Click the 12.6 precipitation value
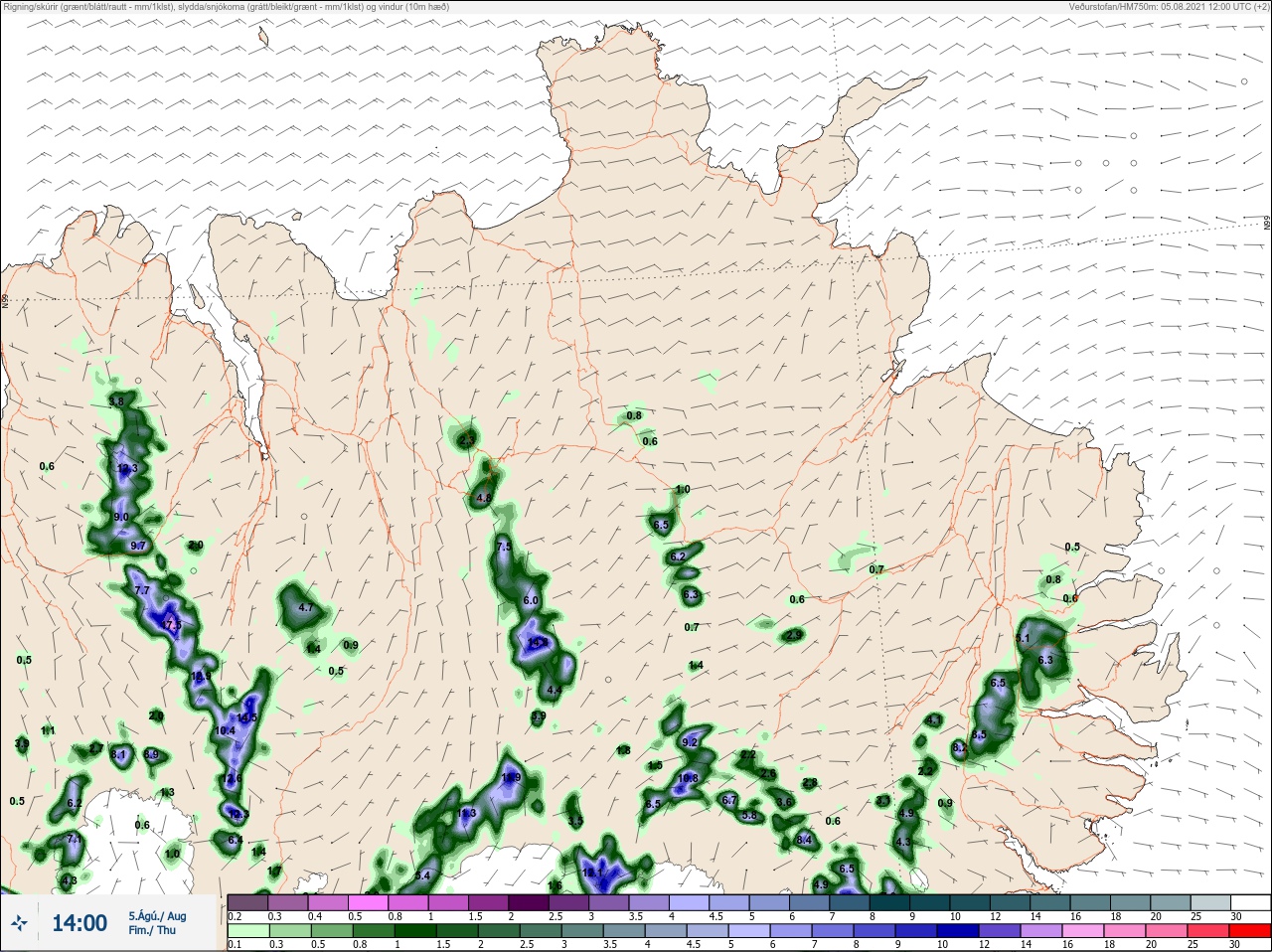This screenshot has height=952, width=1272. point(233,779)
